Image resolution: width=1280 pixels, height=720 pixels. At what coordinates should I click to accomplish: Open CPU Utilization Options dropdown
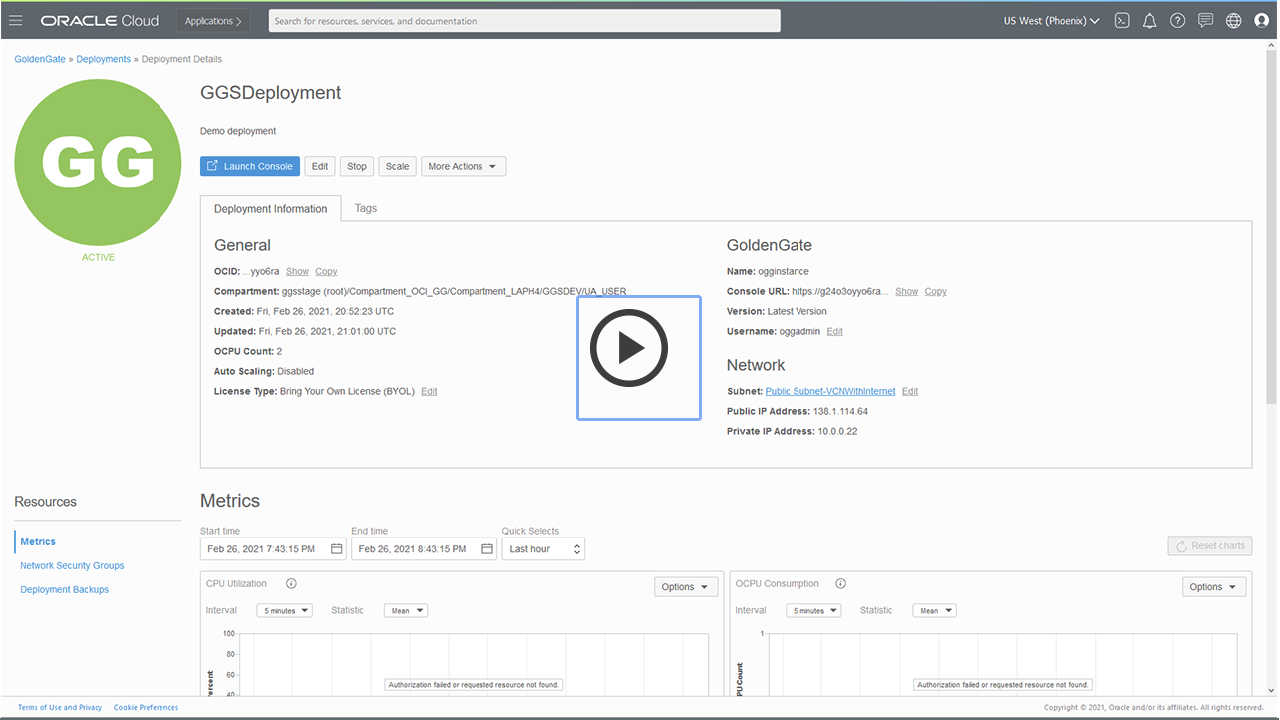point(687,587)
